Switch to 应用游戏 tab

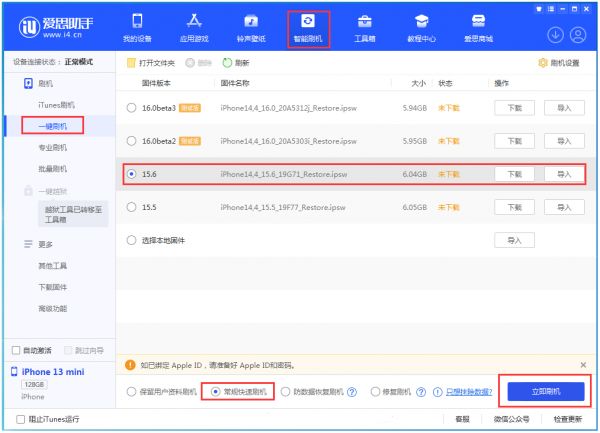pos(194,28)
